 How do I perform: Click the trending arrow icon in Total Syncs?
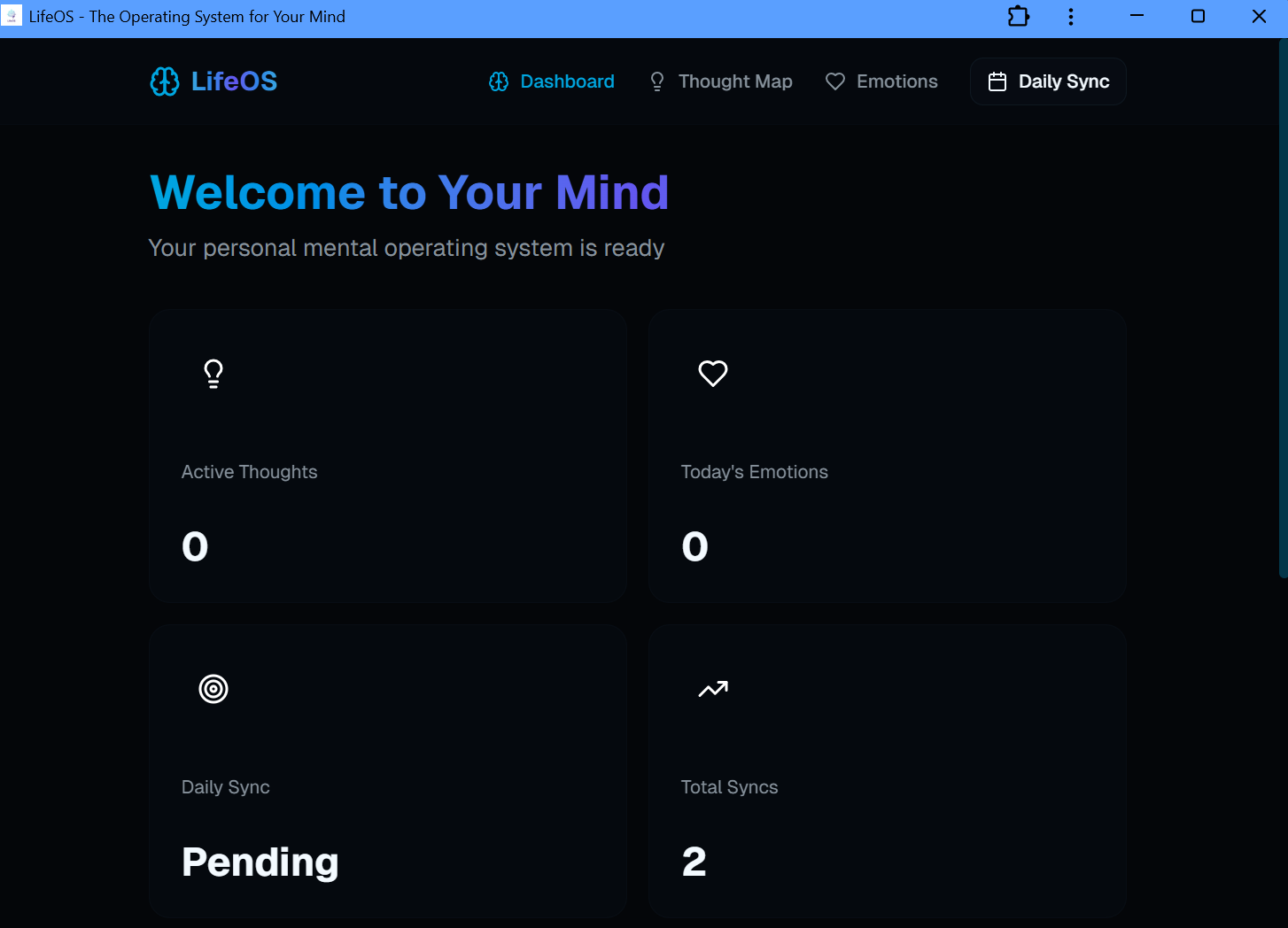click(713, 689)
